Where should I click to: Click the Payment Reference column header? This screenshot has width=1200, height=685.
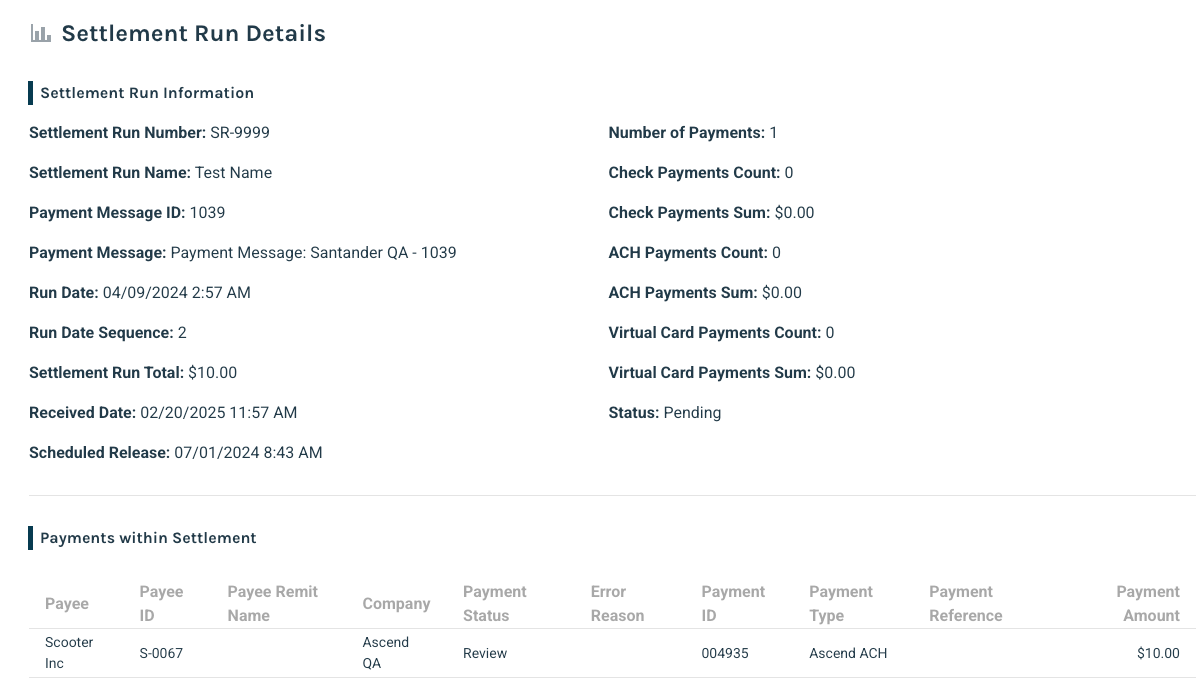[965, 604]
